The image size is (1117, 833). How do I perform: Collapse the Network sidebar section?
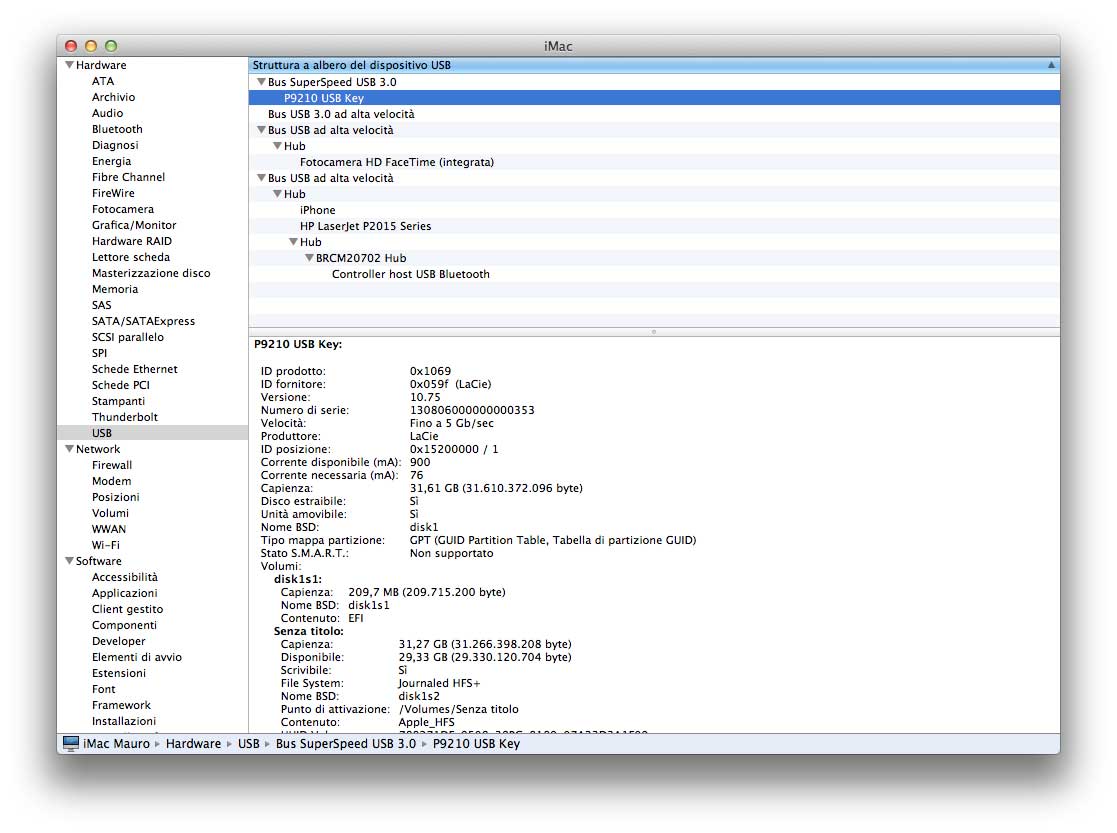[x=69, y=449]
